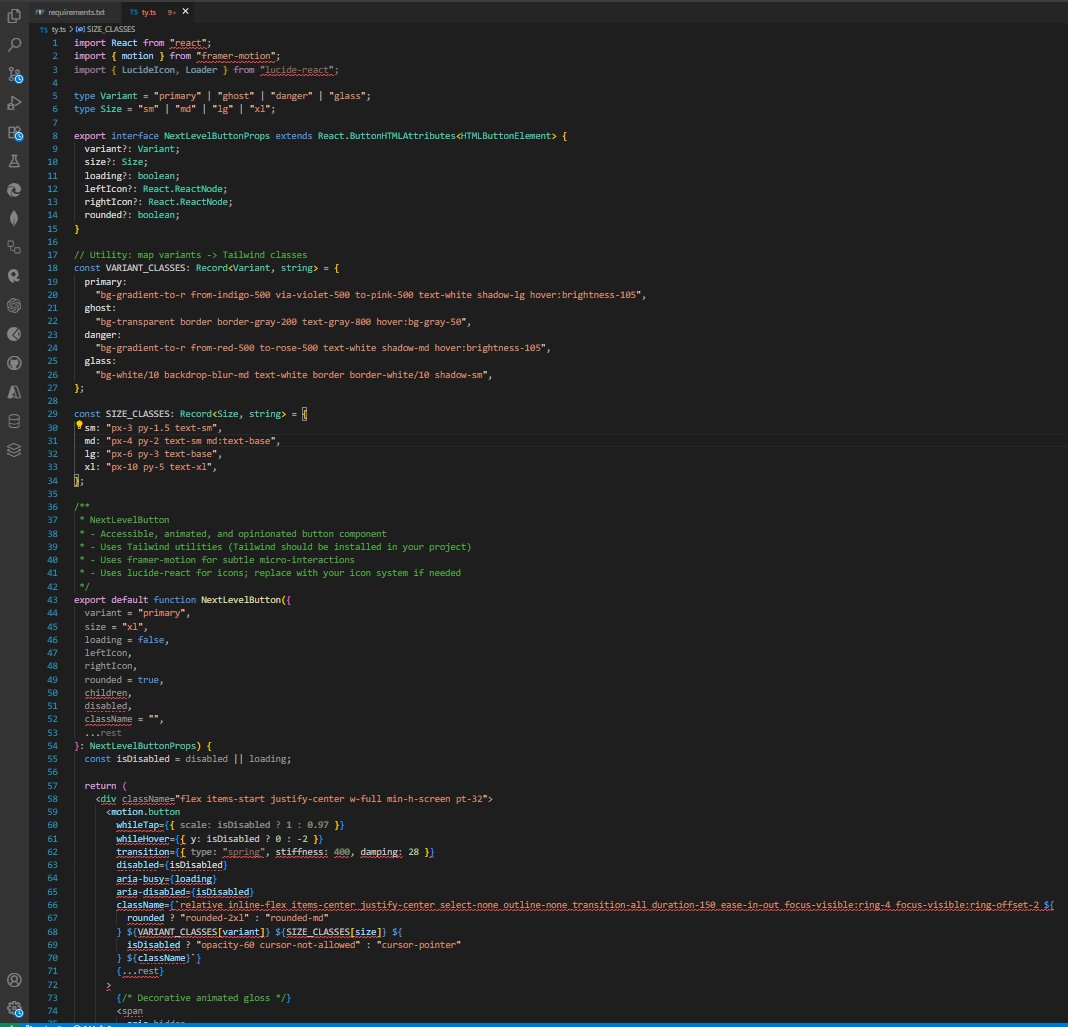
Task: Click "rightIcon?" property on line 13
Action: point(114,202)
